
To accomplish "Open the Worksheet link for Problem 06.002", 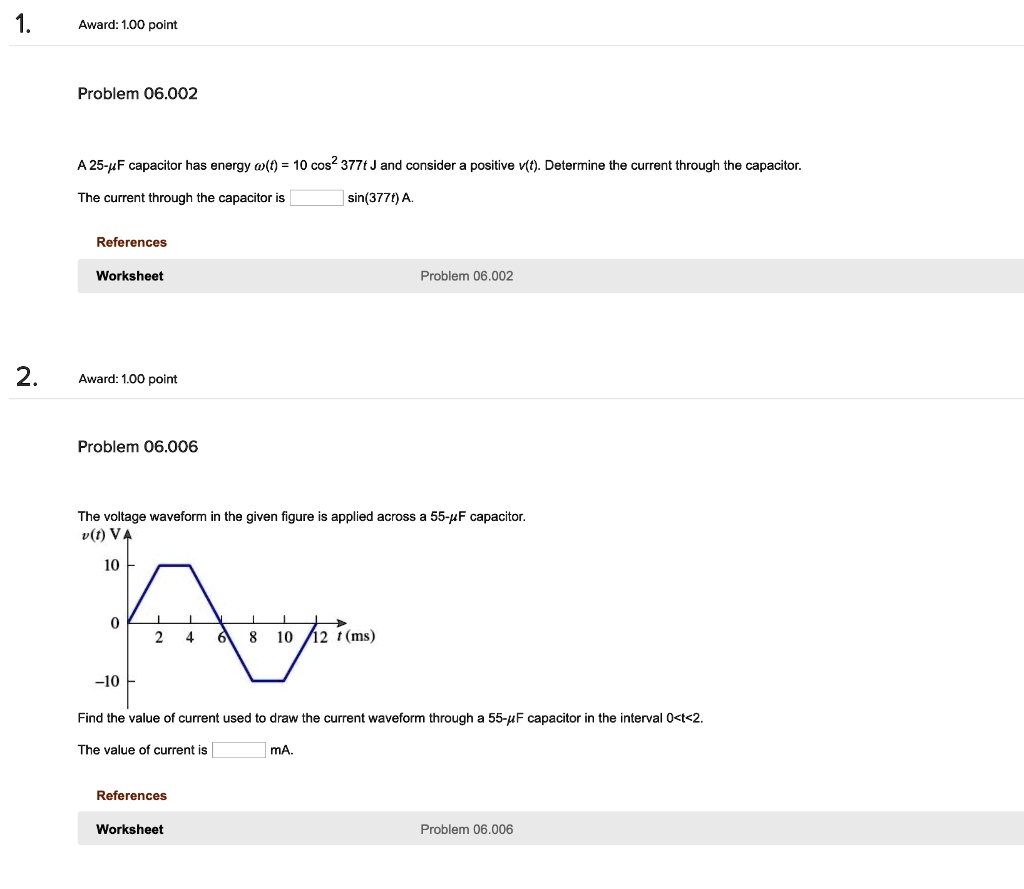I will tap(129, 276).
